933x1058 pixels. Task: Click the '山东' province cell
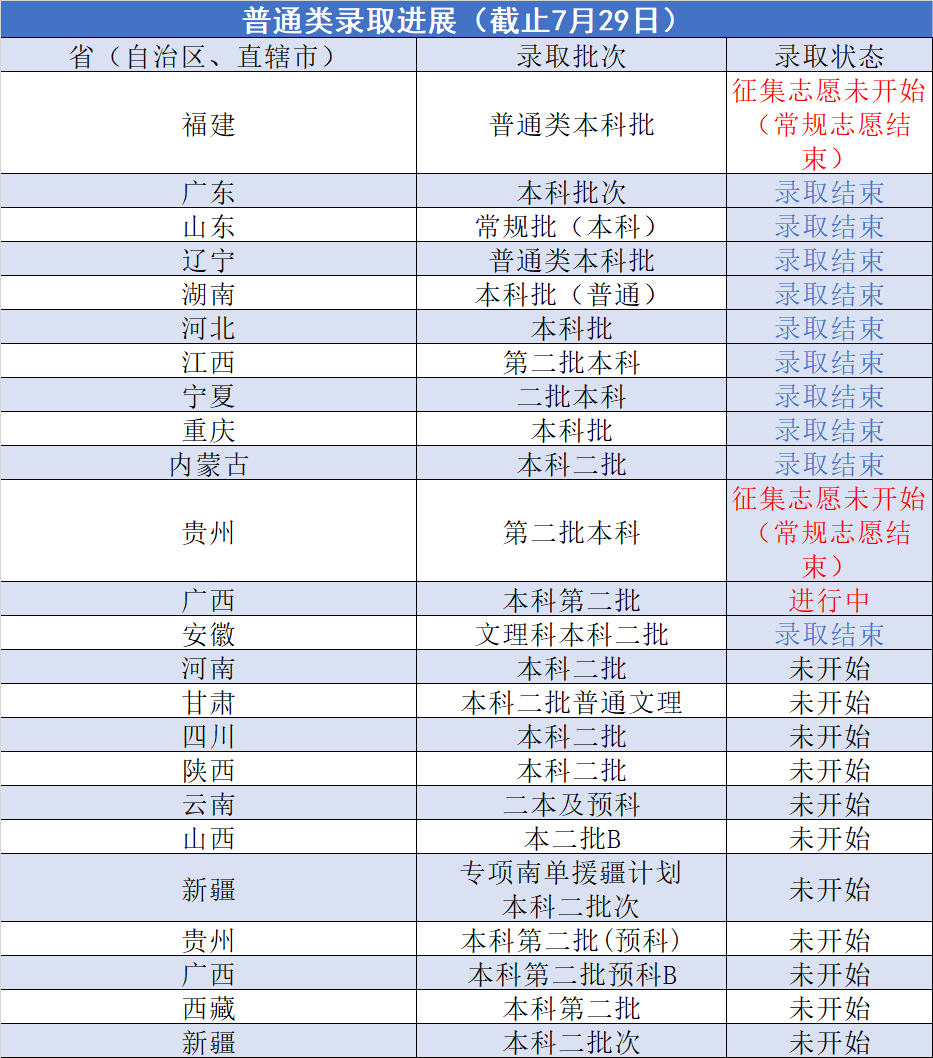coord(208,226)
